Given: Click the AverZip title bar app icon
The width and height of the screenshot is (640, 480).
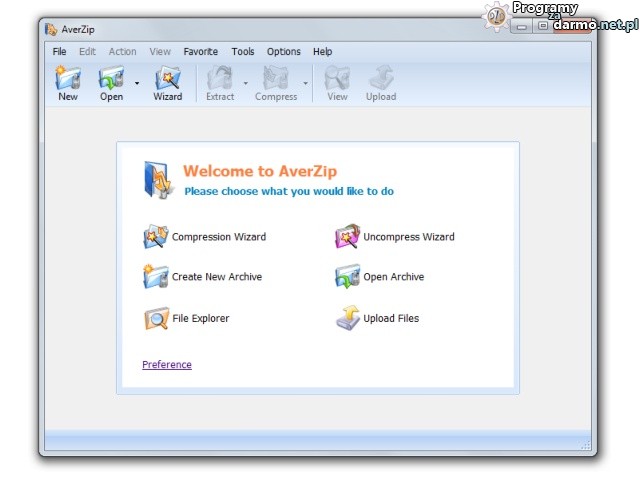Looking at the screenshot, I should 51,30.
